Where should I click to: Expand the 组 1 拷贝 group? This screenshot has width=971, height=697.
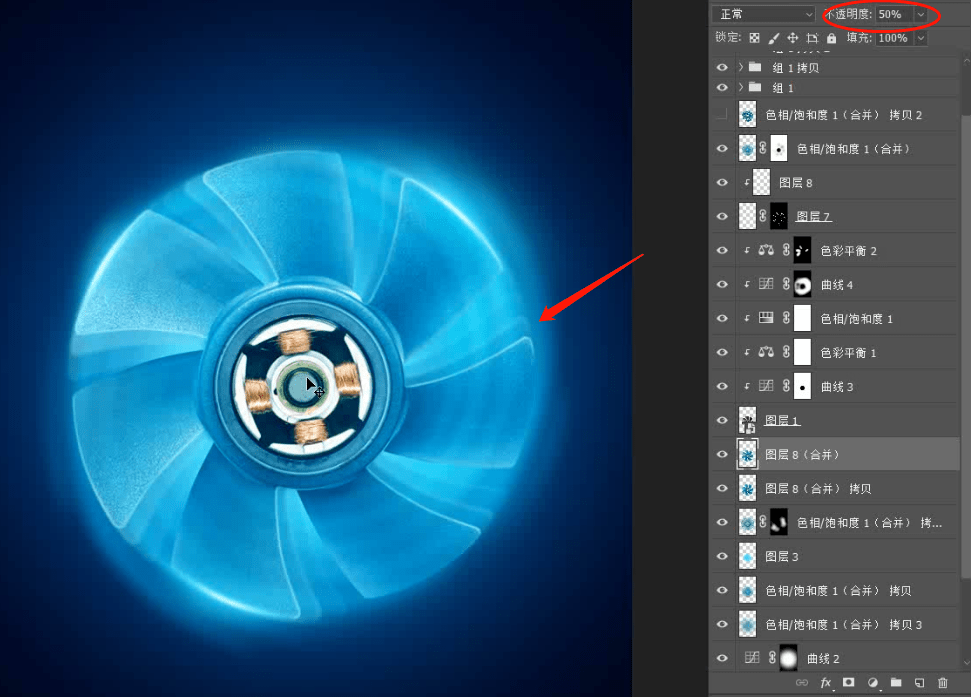pos(741,67)
